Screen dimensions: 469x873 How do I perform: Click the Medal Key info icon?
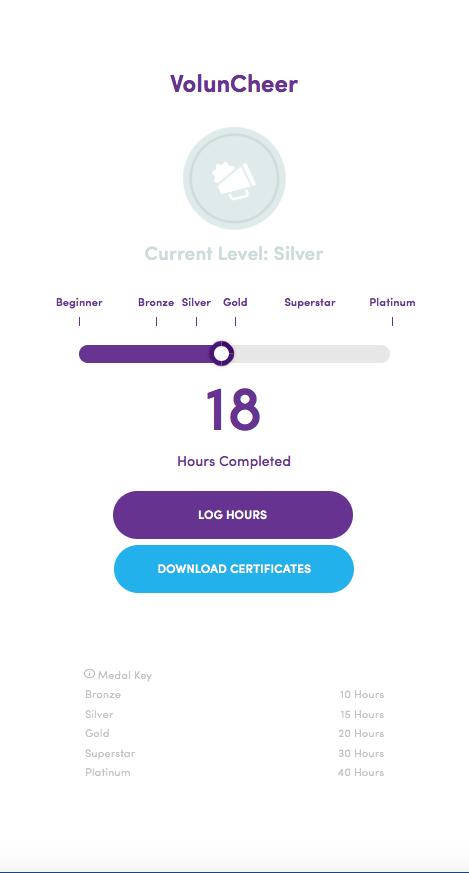pyautogui.click(x=89, y=674)
